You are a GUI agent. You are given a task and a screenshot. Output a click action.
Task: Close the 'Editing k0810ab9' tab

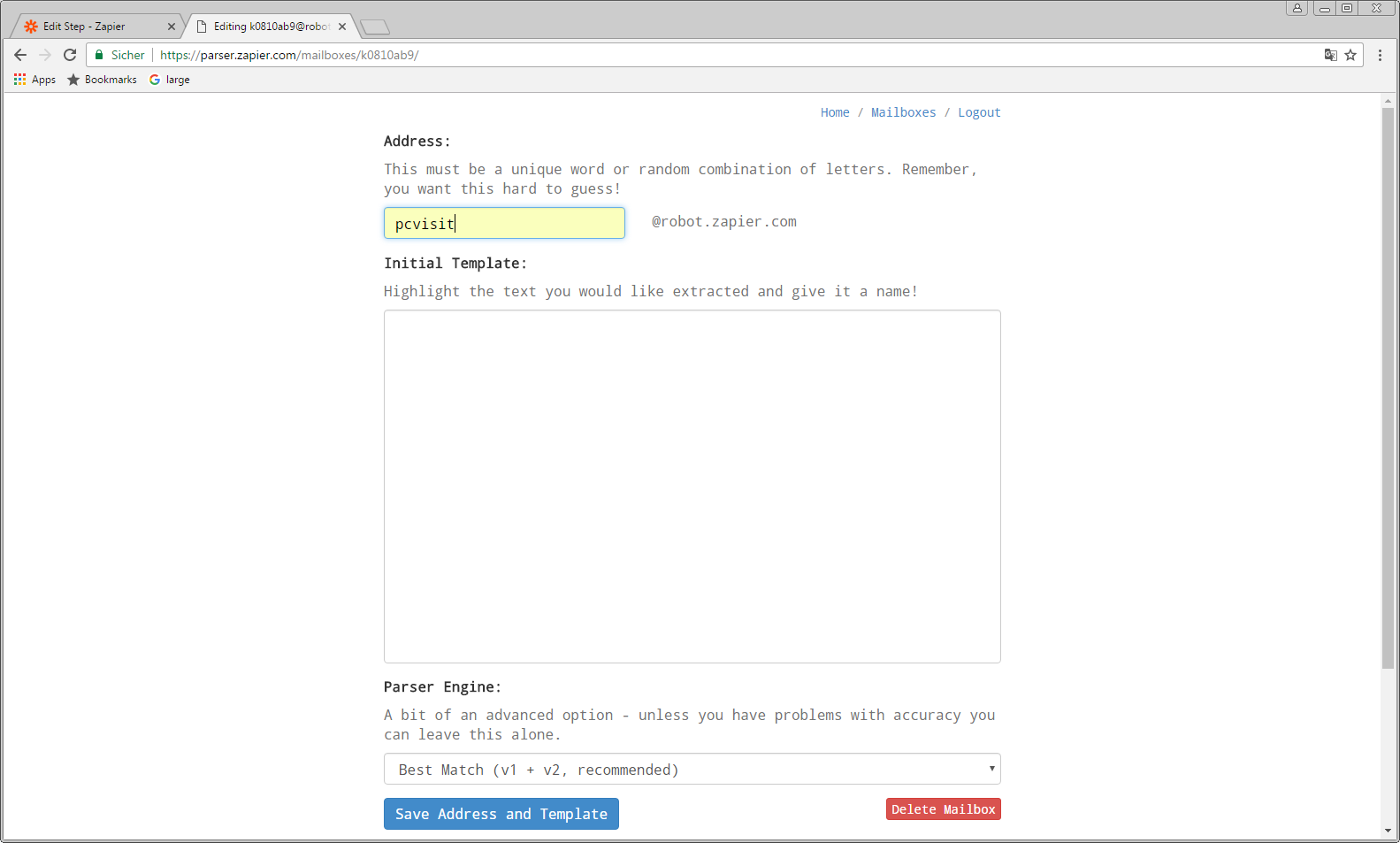(x=342, y=27)
